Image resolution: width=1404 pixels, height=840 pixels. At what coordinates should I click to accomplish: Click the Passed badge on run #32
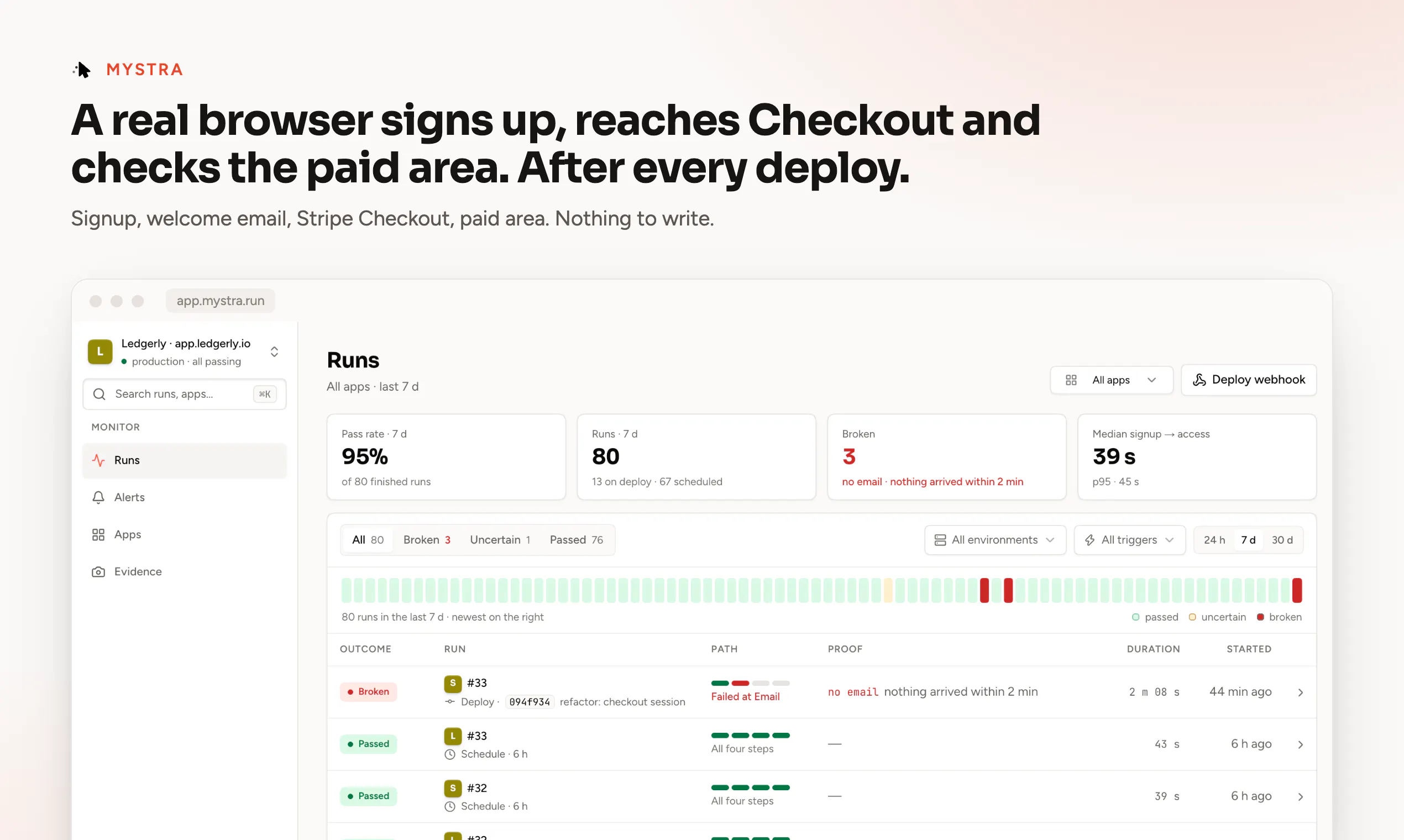(x=369, y=796)
